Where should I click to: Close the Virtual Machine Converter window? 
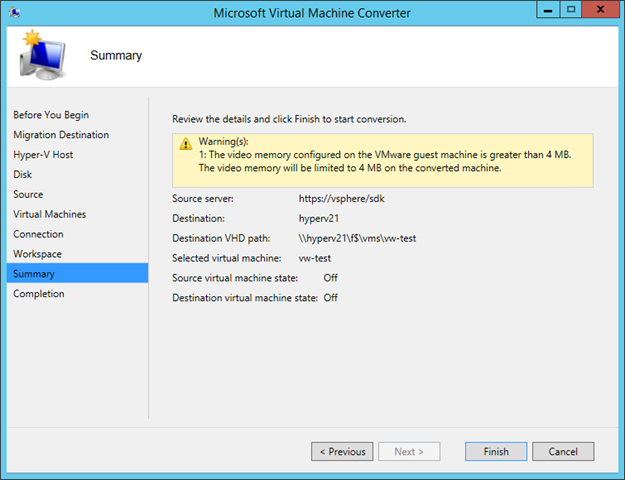(600, 10)
